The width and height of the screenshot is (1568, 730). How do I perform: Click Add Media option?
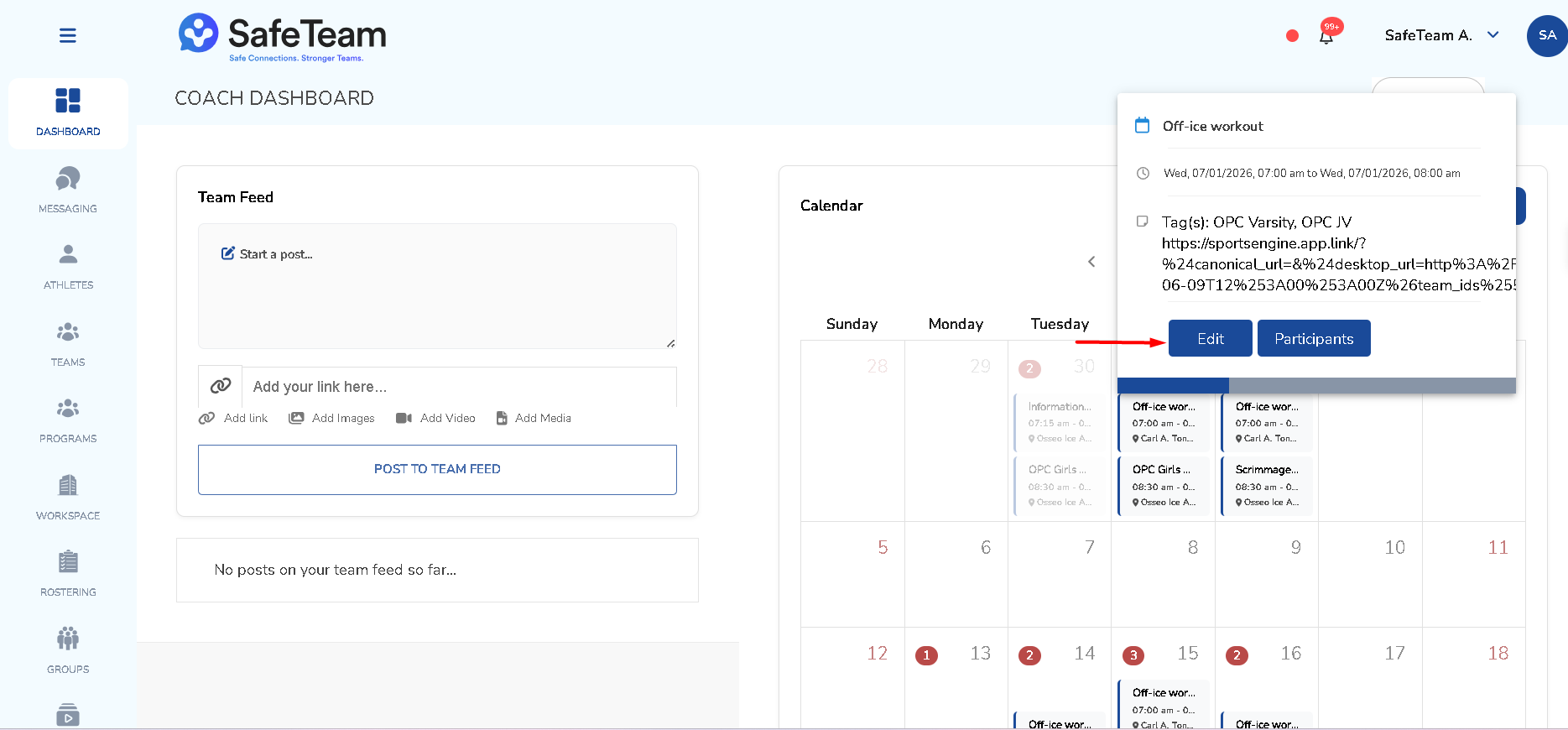point(534,418)
